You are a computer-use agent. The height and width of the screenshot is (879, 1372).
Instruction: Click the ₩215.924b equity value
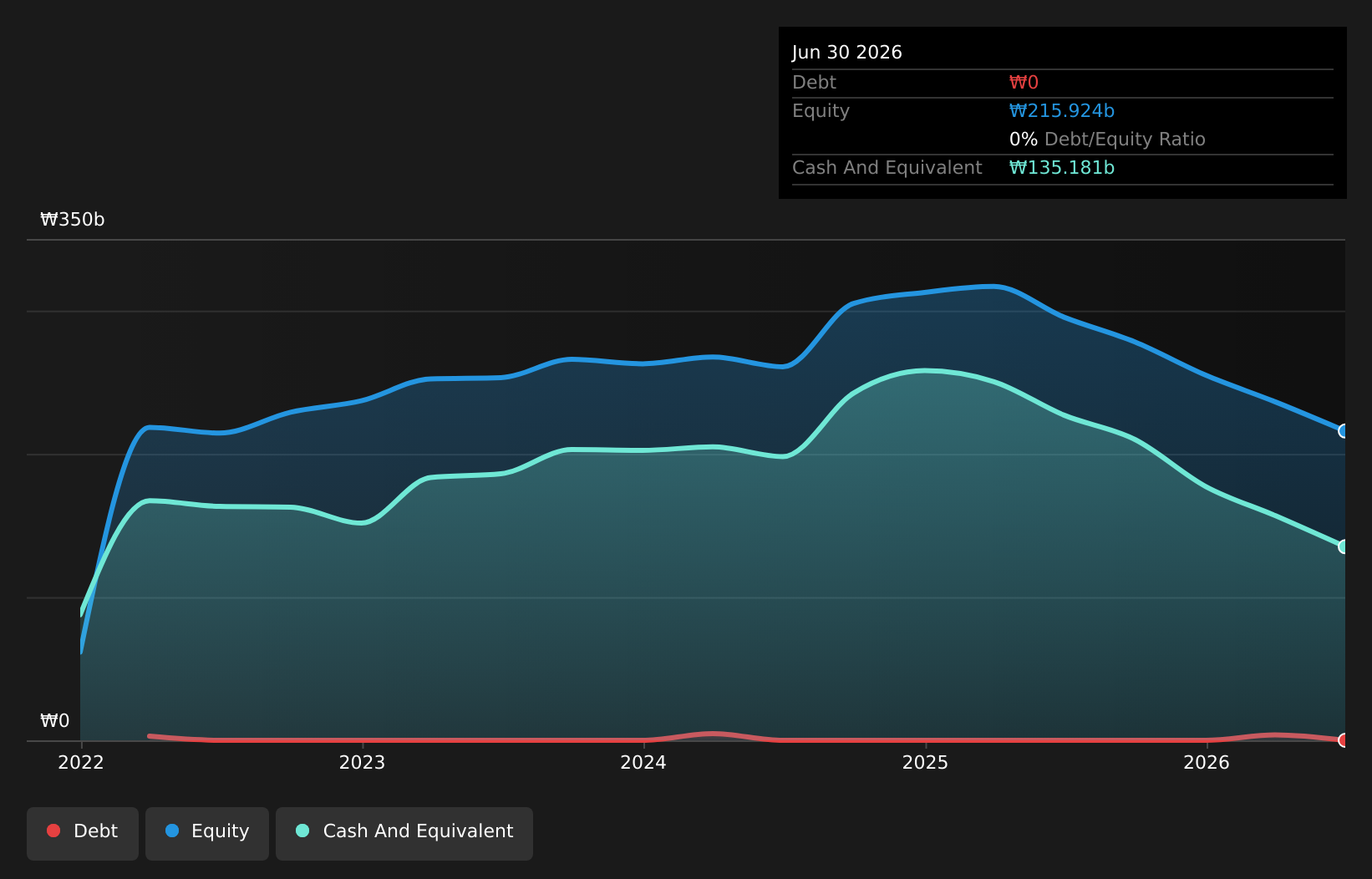(x=1062, y=111)
